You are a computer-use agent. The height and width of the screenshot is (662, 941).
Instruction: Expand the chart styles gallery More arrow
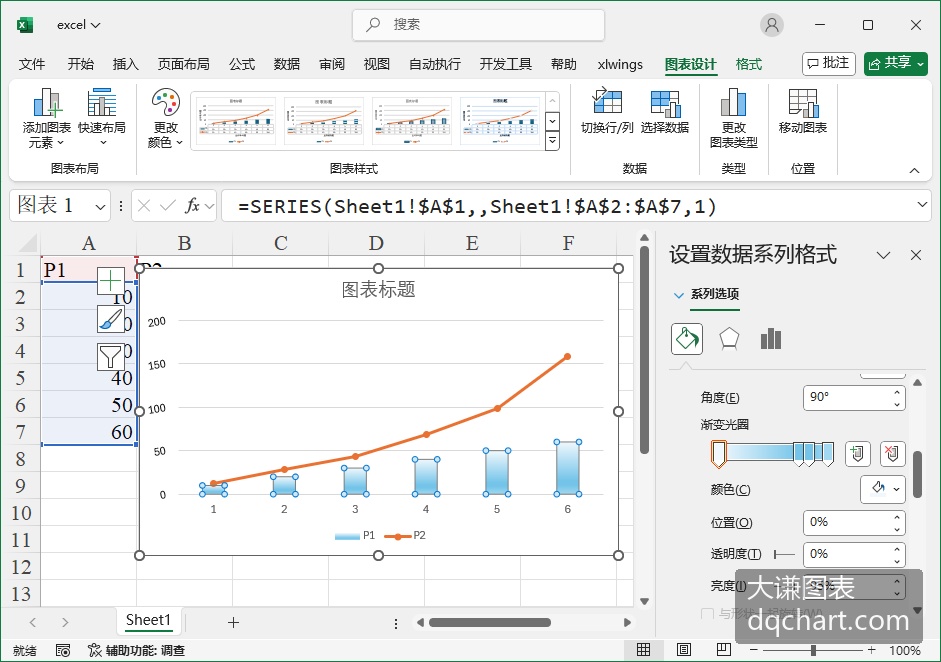pyautogui.click(x=553, y=142)
